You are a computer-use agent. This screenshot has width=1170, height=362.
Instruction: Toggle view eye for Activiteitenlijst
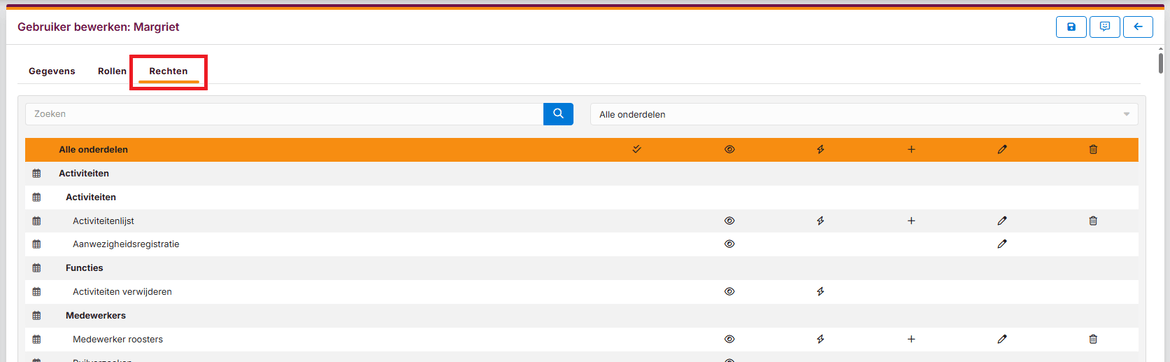pyautogui.click(x=729, y=221)
